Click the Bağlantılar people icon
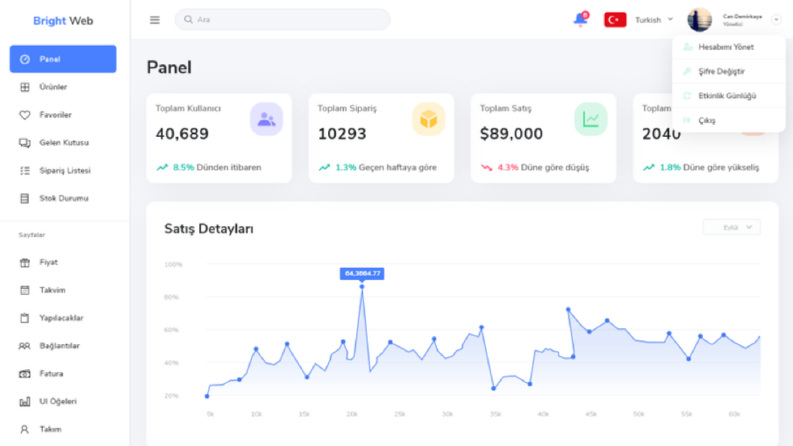This screenshot has height=446, width=793. (24, 346)
